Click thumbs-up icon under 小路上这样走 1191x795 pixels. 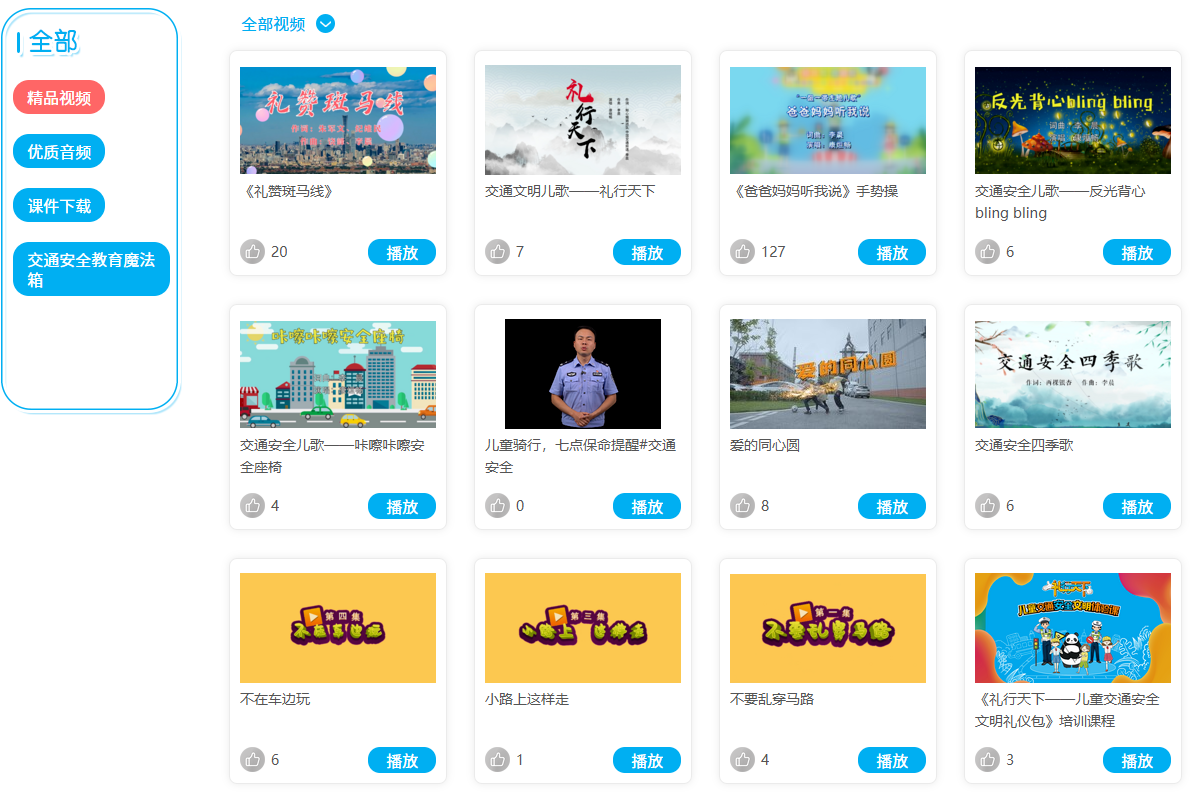click(x=498, y=759)
